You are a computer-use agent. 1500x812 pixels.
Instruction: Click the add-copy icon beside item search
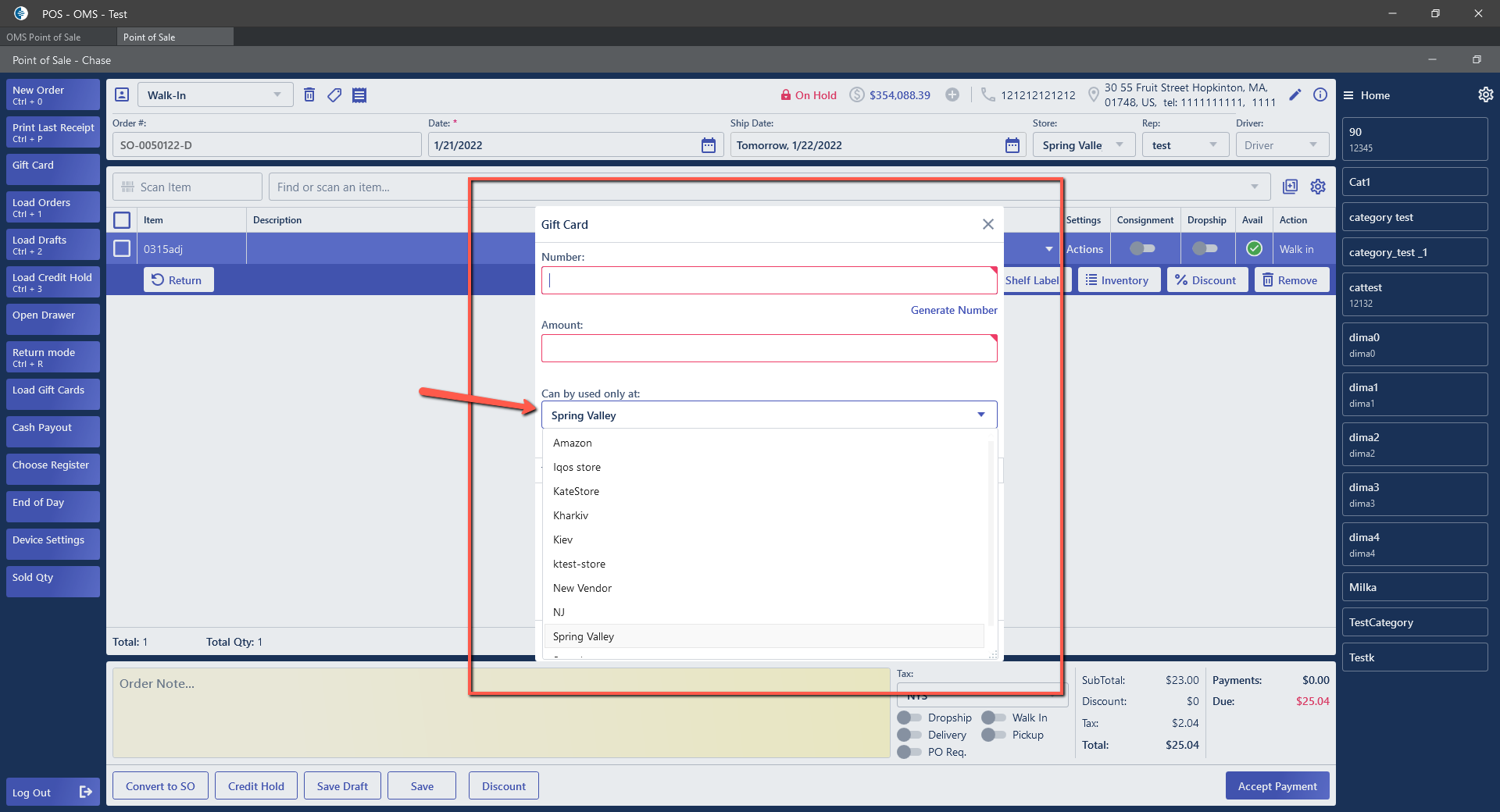click(1291, 187)
